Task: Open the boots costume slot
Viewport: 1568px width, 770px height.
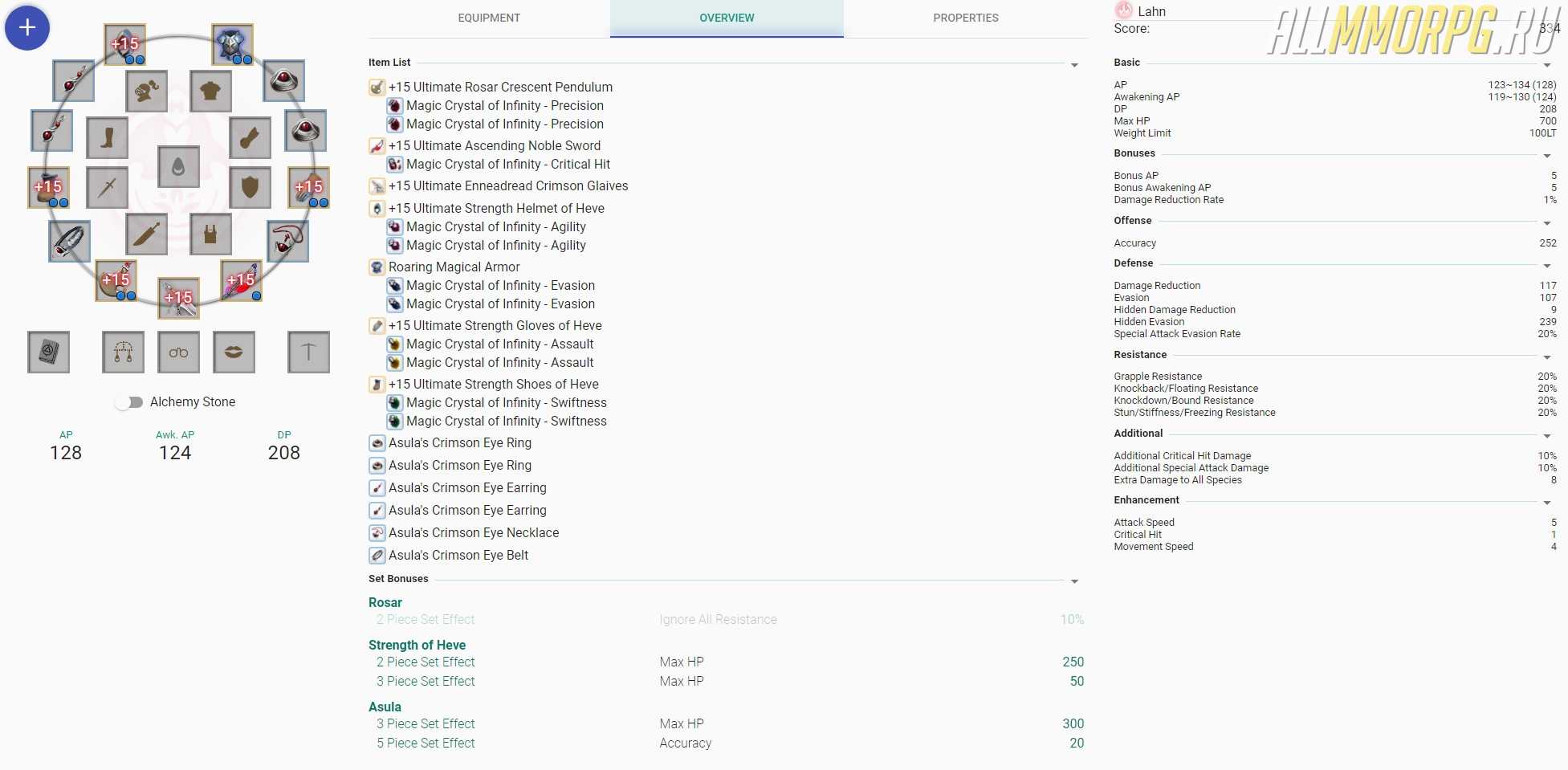Action: [x=108, y=138]
